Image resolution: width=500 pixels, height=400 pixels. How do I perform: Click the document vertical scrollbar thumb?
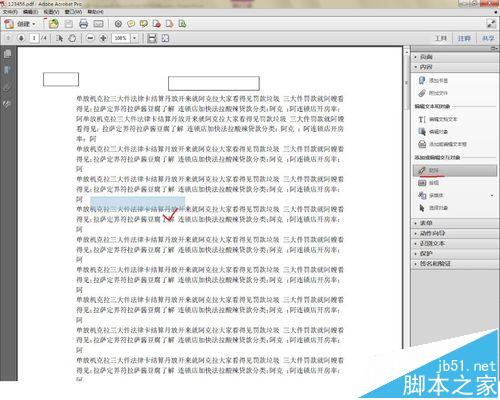(407, 82)
